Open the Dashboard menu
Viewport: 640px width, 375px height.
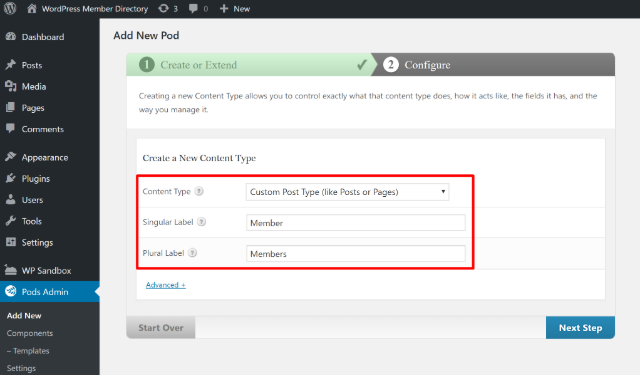point(43,37)
